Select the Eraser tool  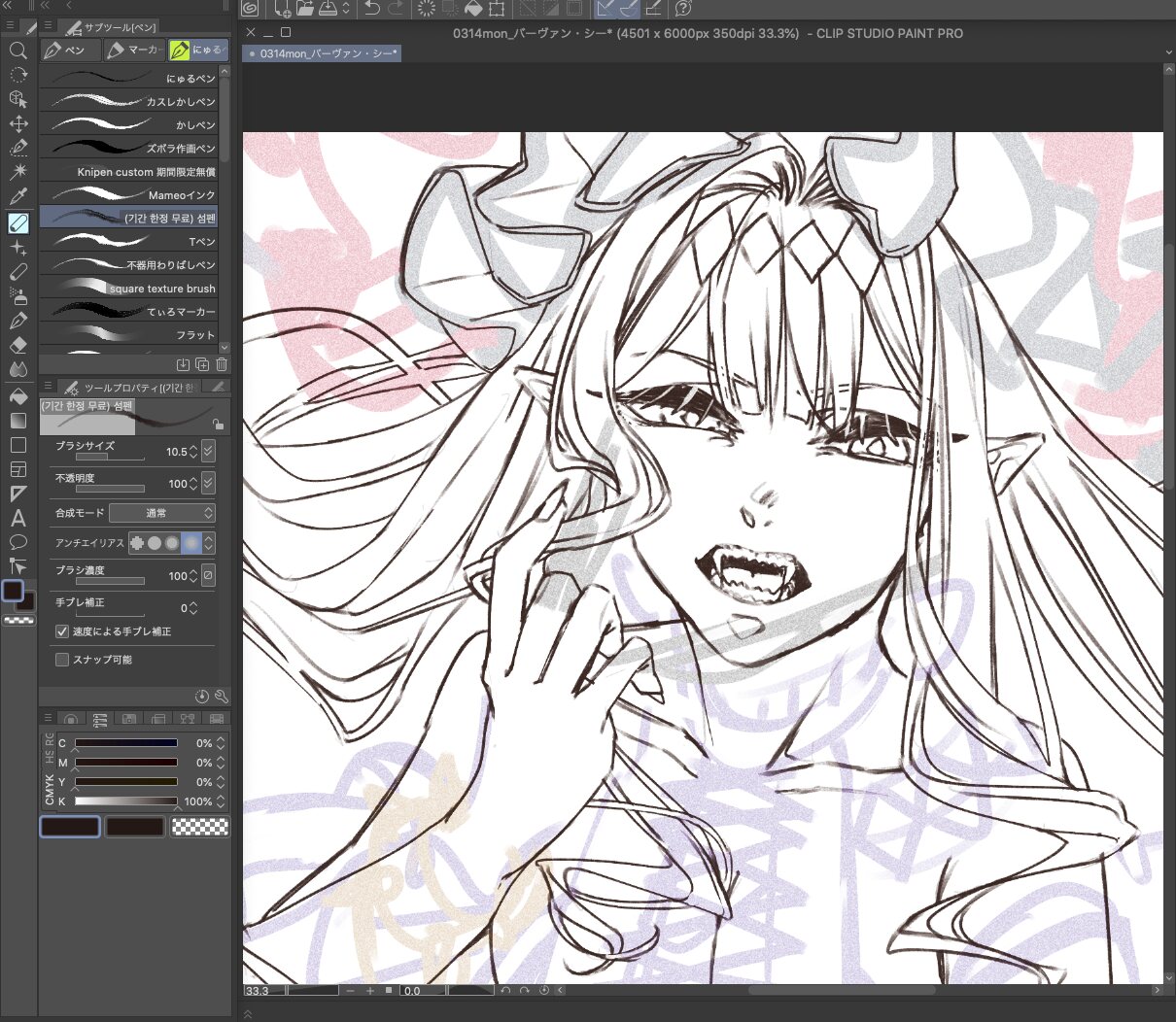pos(17,345)
